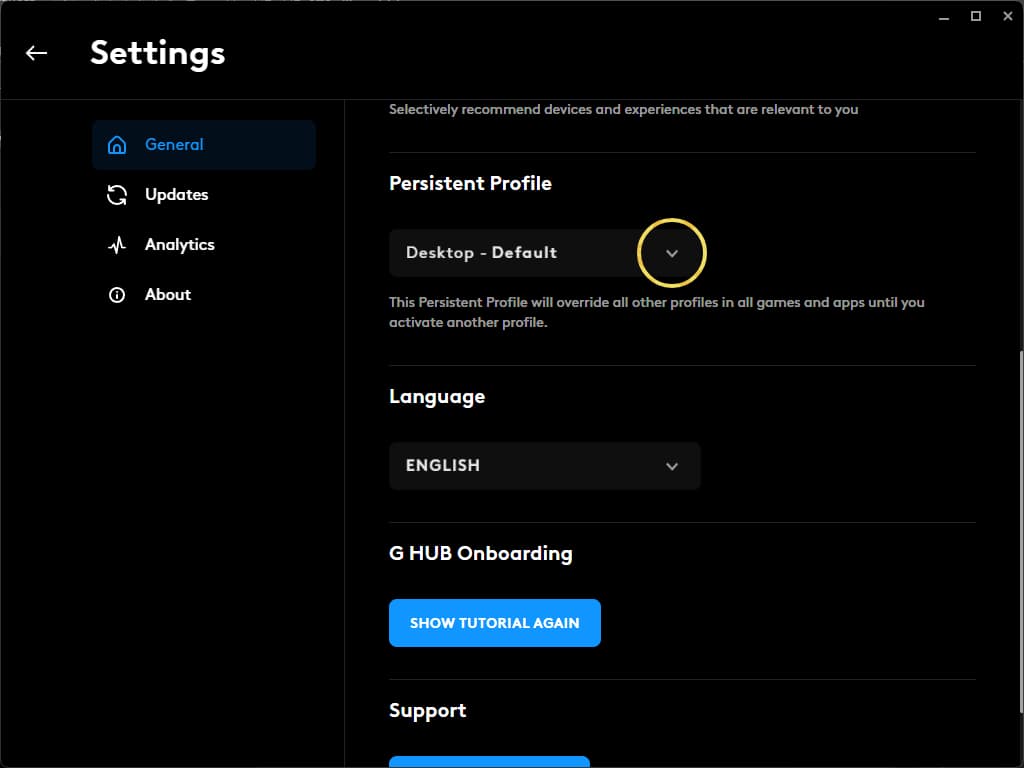Select the General sidebar entry
The width and height of the screenshot is (1024, 768).
pyautogui.click(x=174, y=144)
